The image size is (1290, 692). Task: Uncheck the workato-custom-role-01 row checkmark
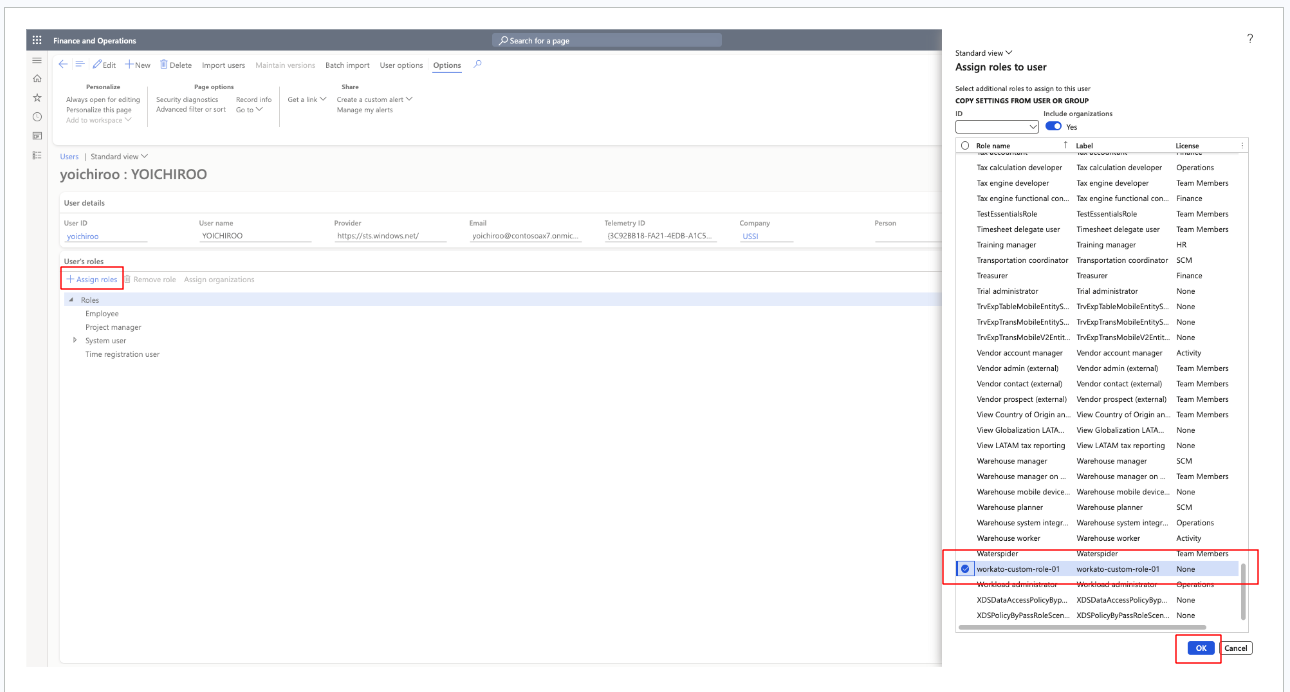coord(965,569)
